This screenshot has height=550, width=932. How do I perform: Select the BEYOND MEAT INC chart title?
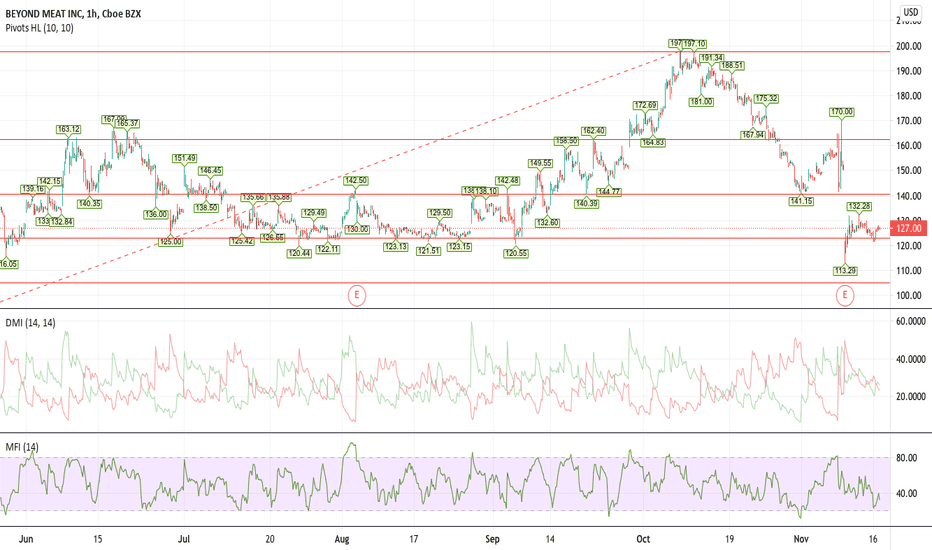[73, 13]
